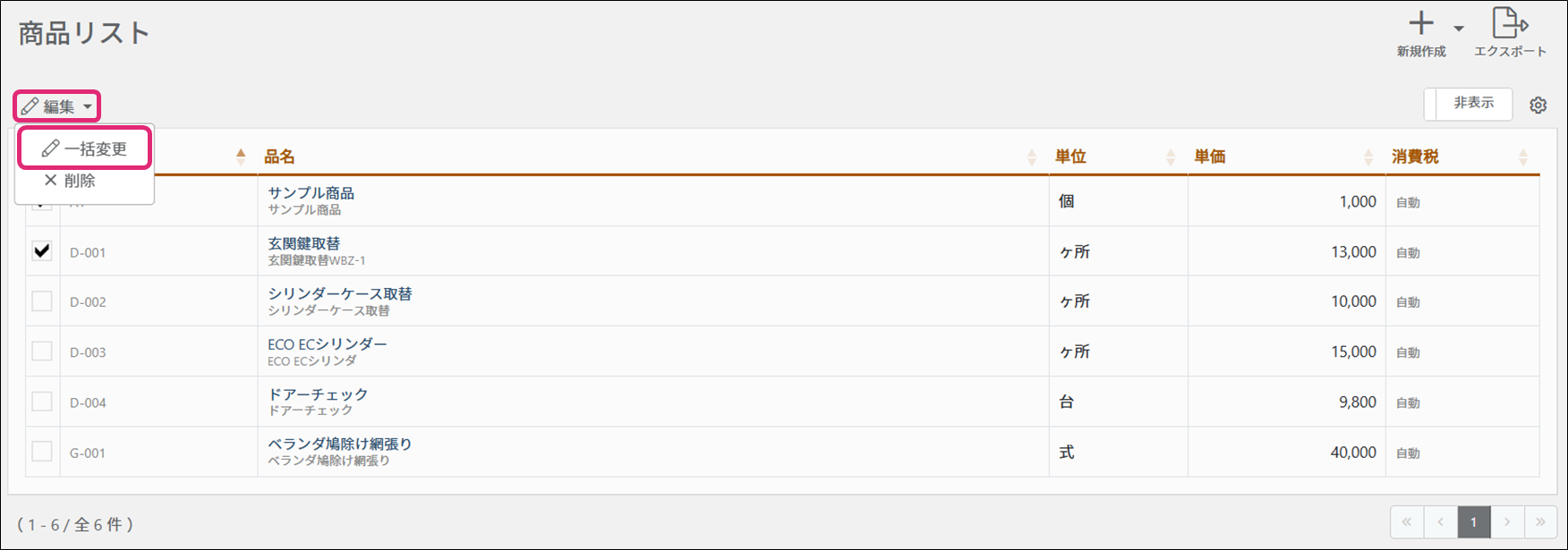
Task: Open the 新規作成 dropdown arrow
Action: [1459, 29]
